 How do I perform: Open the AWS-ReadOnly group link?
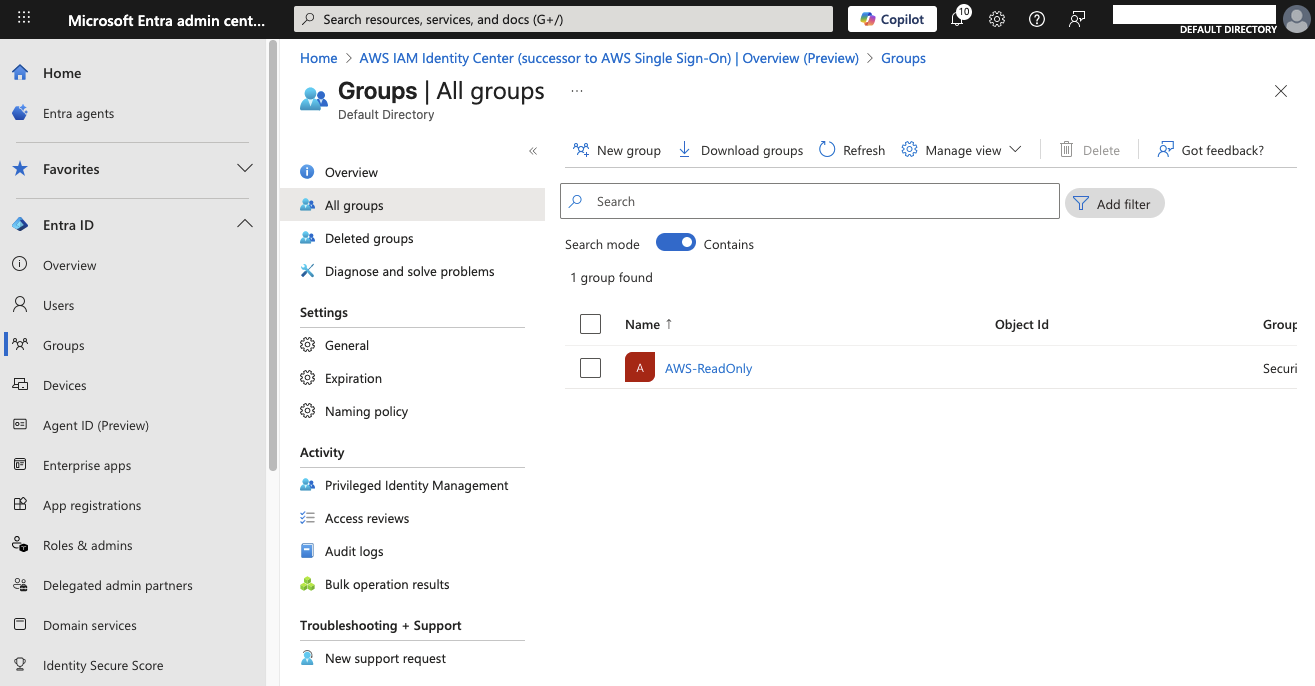(708, 367)
